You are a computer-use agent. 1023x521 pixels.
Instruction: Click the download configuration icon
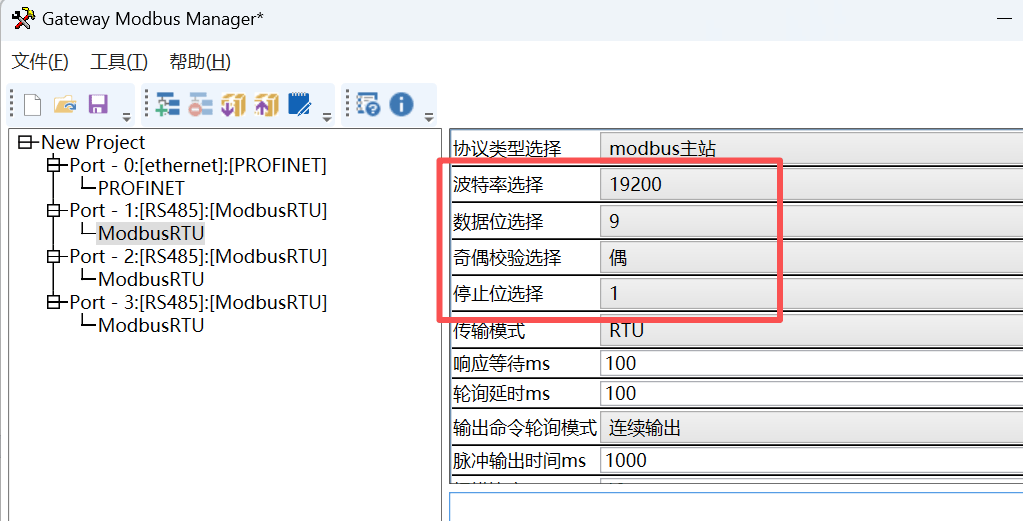point(233,104)
